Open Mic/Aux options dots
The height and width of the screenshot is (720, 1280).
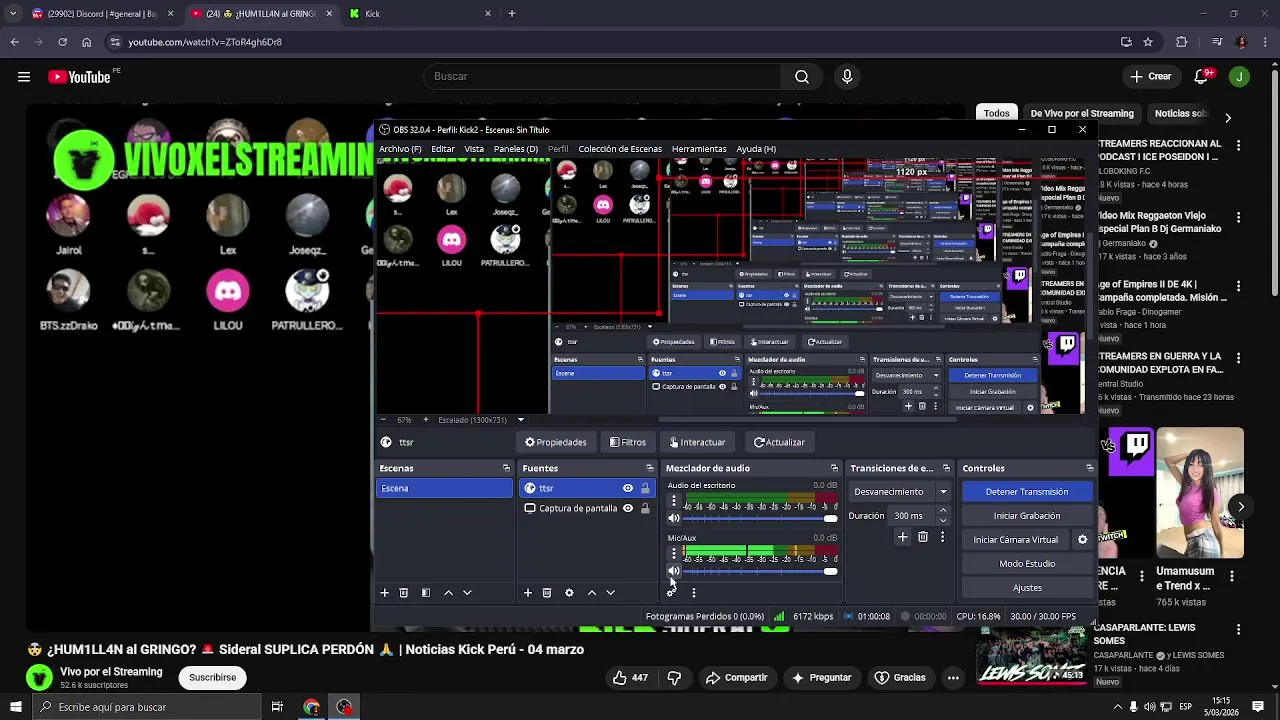(x=673, y=553)
